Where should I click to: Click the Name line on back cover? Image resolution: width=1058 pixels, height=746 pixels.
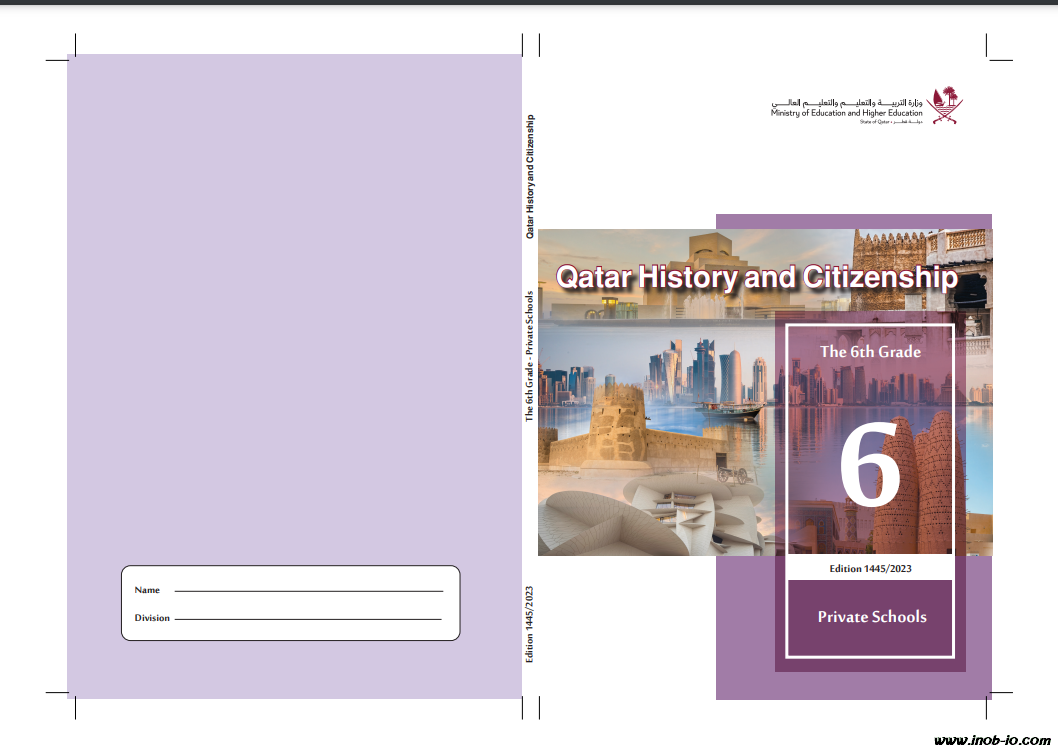(x=308, y=591)
